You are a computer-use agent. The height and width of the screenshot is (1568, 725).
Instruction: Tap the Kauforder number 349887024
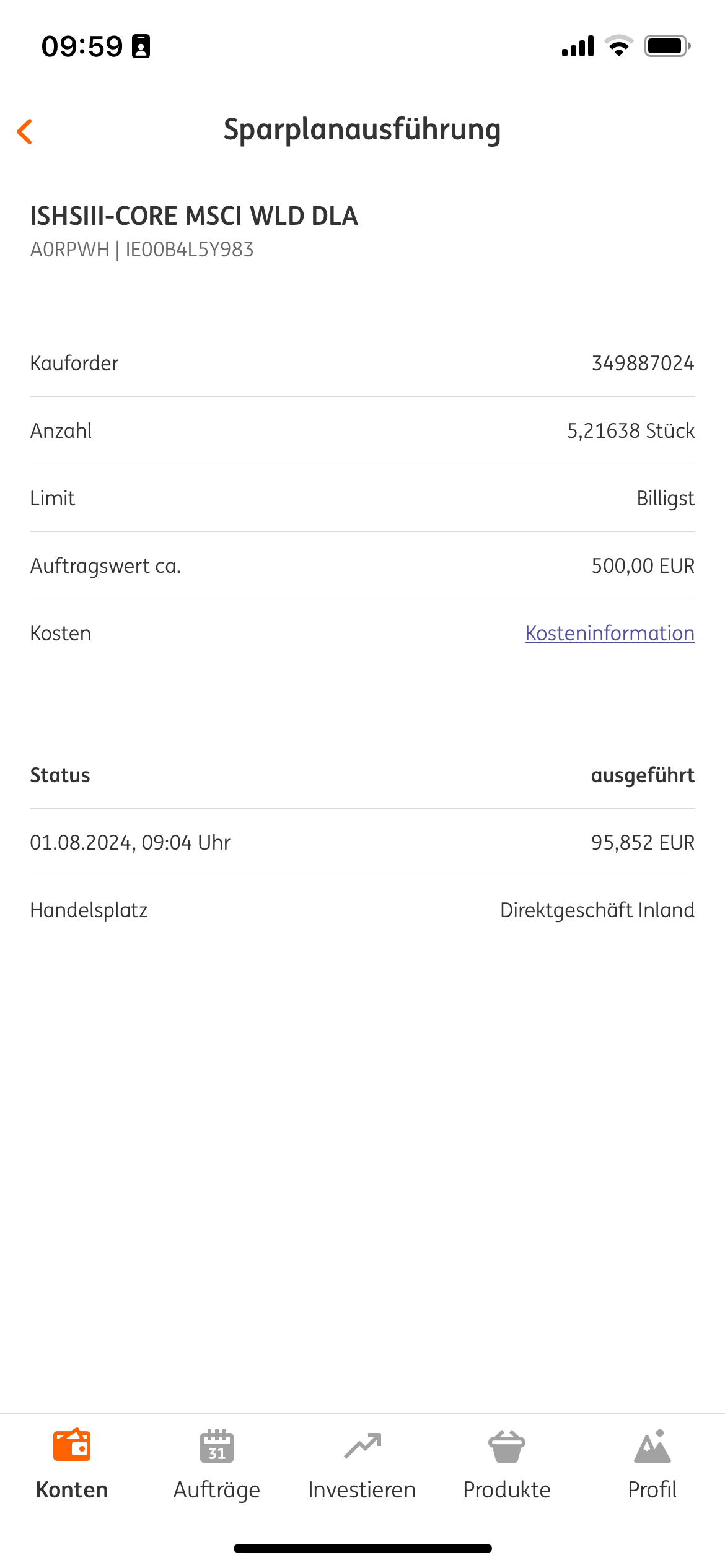click(643, 364)
